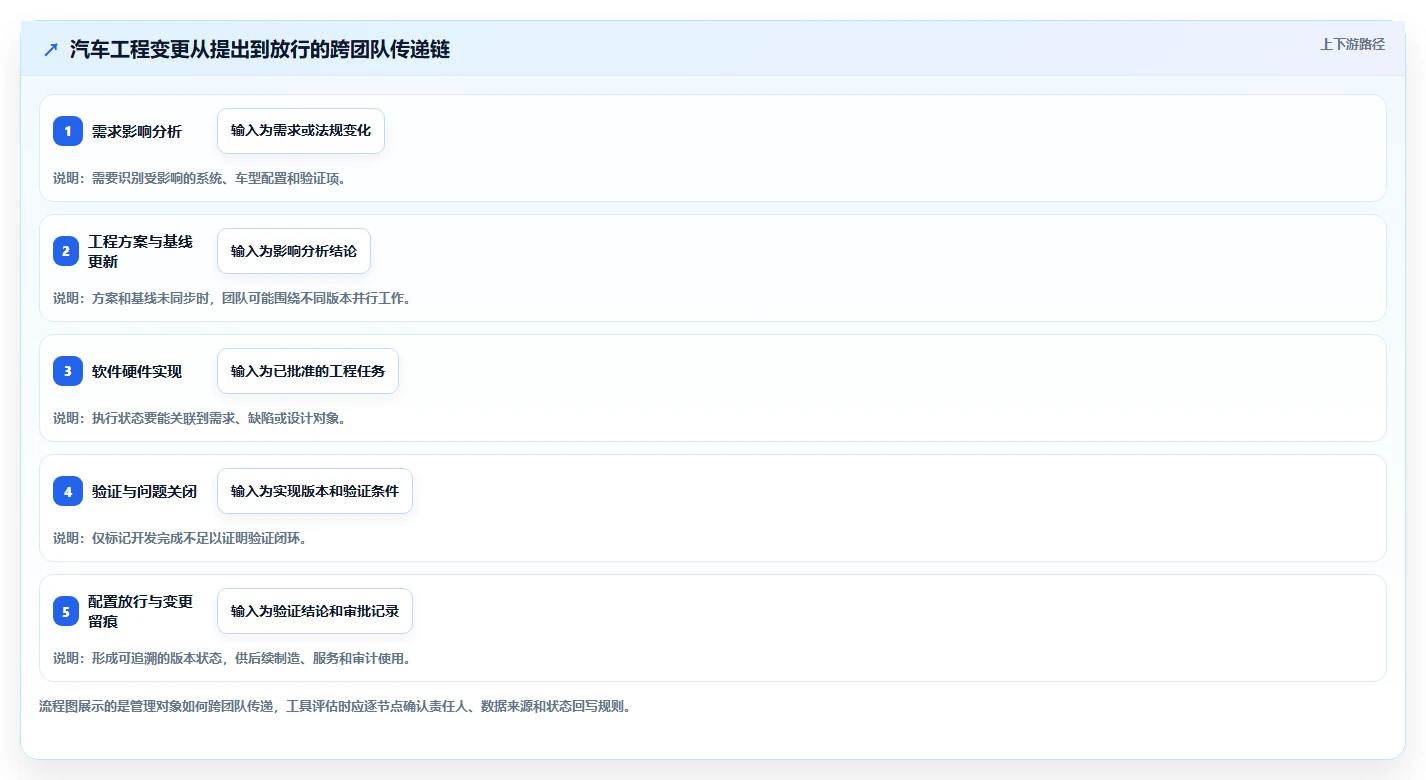The width and height of the screenshot is (1426, 780).
Task: Click the note about 形成可追溯的版本状态
Action: 232,658
